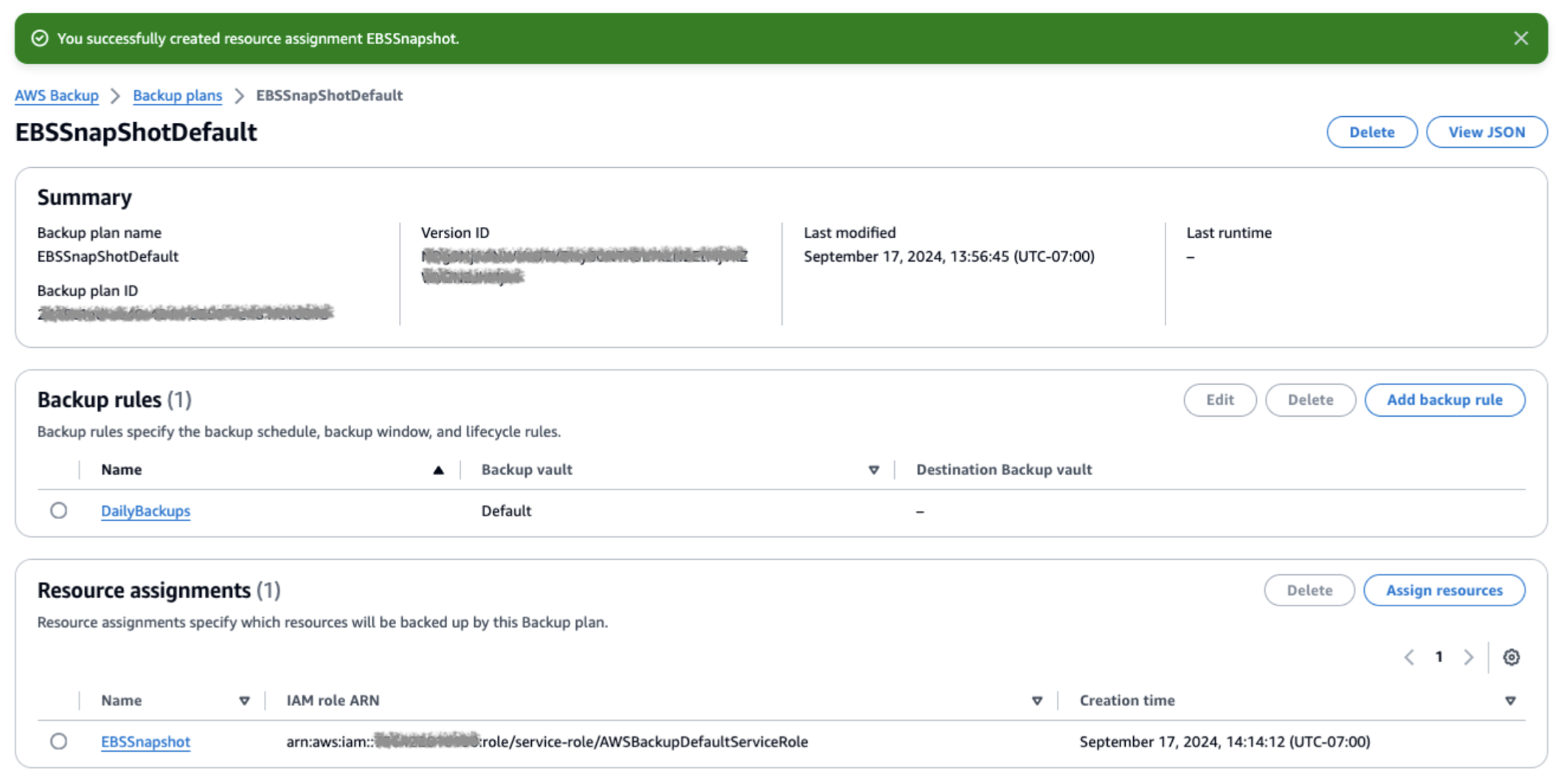Click the EBSSnapshot creation time value
This screenshot has width=1560, height=784.
[1225, 741]
